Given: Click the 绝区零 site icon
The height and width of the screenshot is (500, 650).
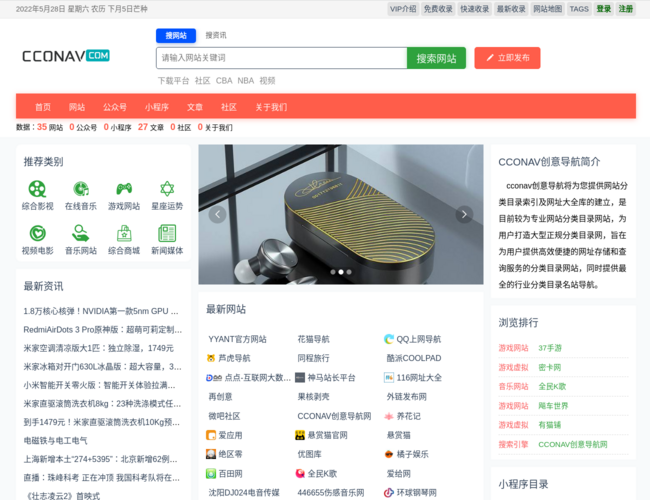Looking at the screenshot, I should click(x=211, y=454).
